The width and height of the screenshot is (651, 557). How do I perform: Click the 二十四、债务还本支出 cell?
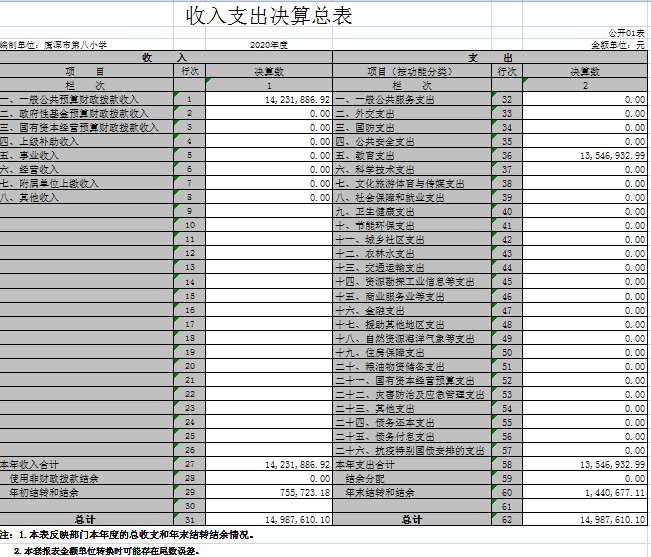point(412,423)
